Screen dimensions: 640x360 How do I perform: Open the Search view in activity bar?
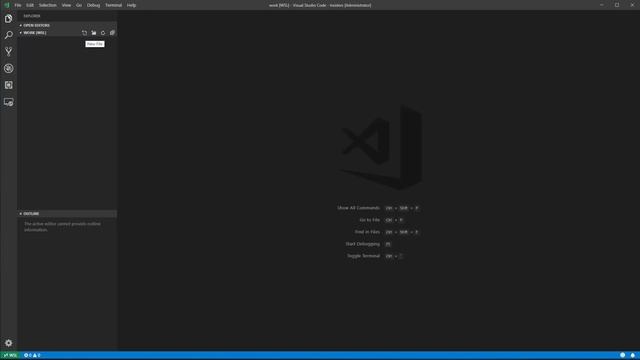9,35
